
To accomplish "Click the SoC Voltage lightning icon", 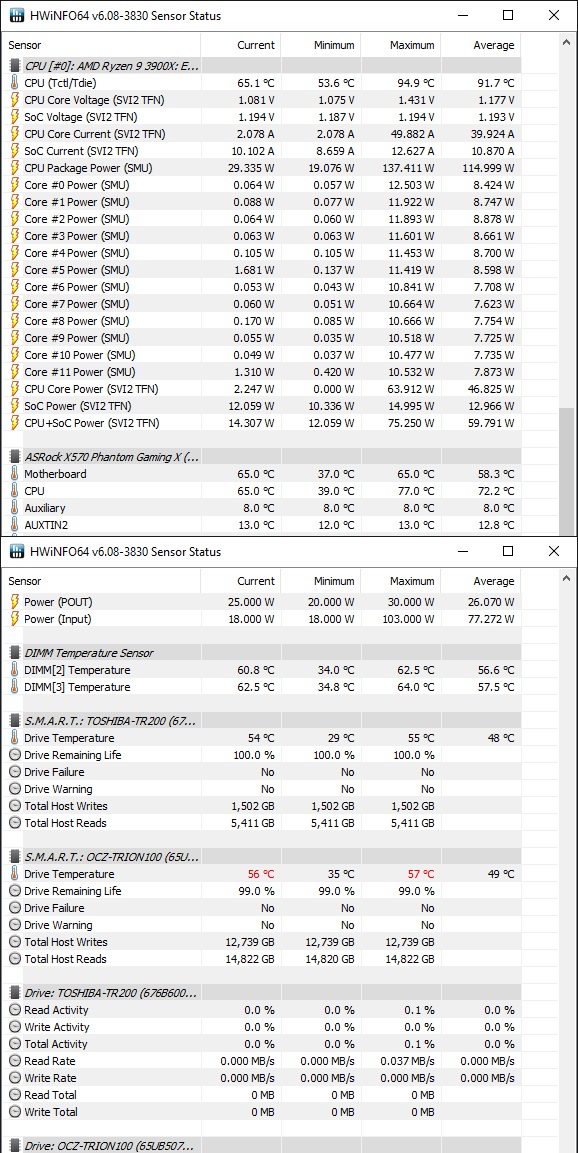I will pyautogui.click(x=14, y=117).
